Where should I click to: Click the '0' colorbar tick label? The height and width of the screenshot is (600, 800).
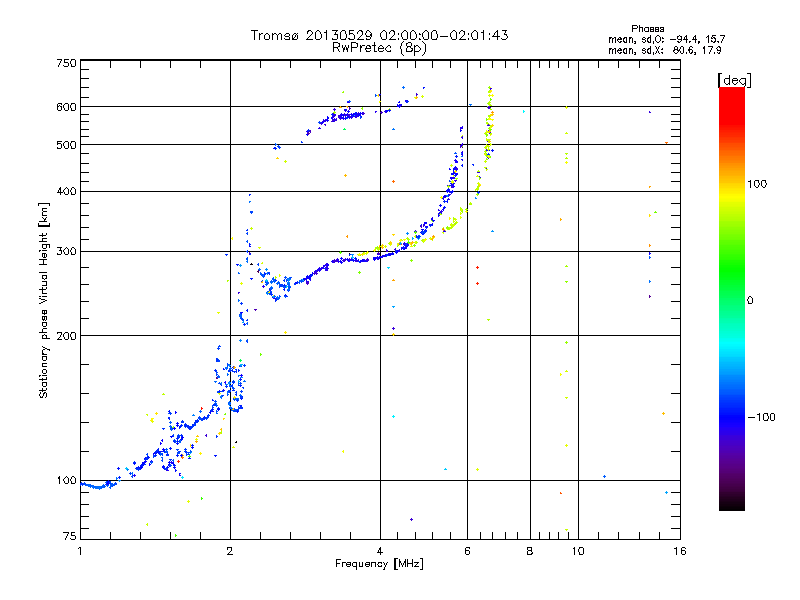pos(750,301)
